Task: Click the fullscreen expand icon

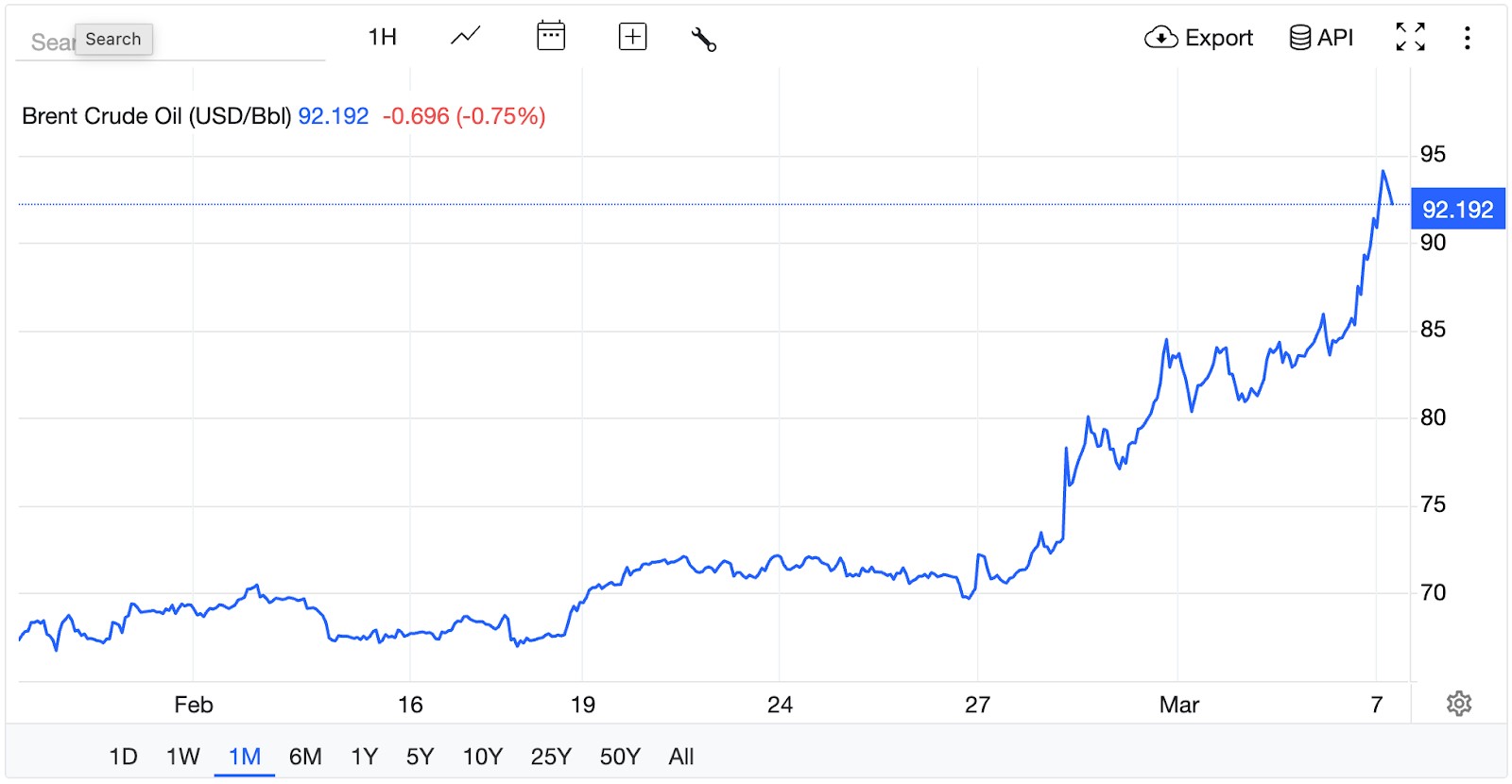Action: click(1410, 38)
